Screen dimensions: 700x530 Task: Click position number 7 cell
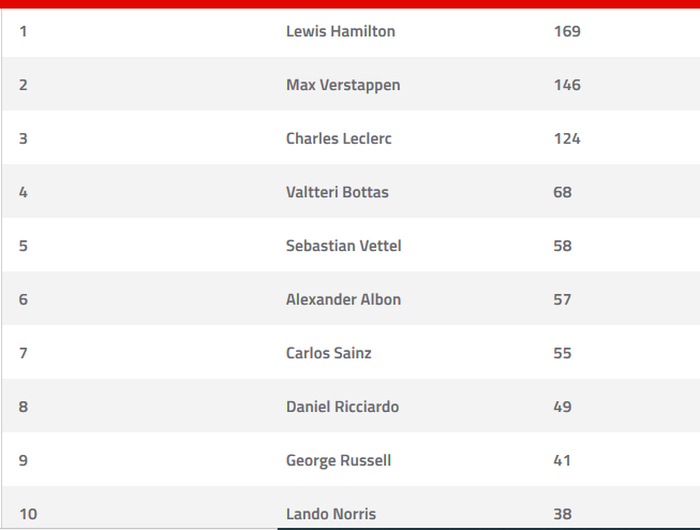click(x=23, y=353)
